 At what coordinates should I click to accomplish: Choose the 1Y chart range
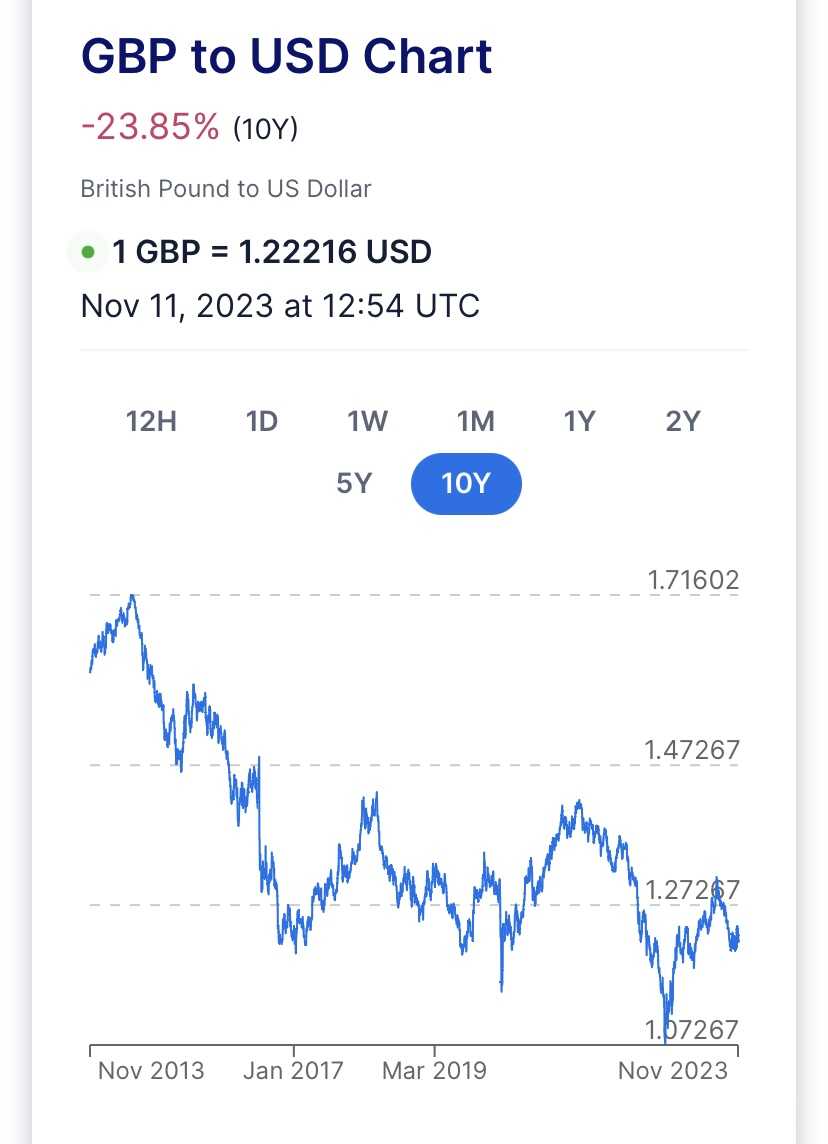coord(579,421)
